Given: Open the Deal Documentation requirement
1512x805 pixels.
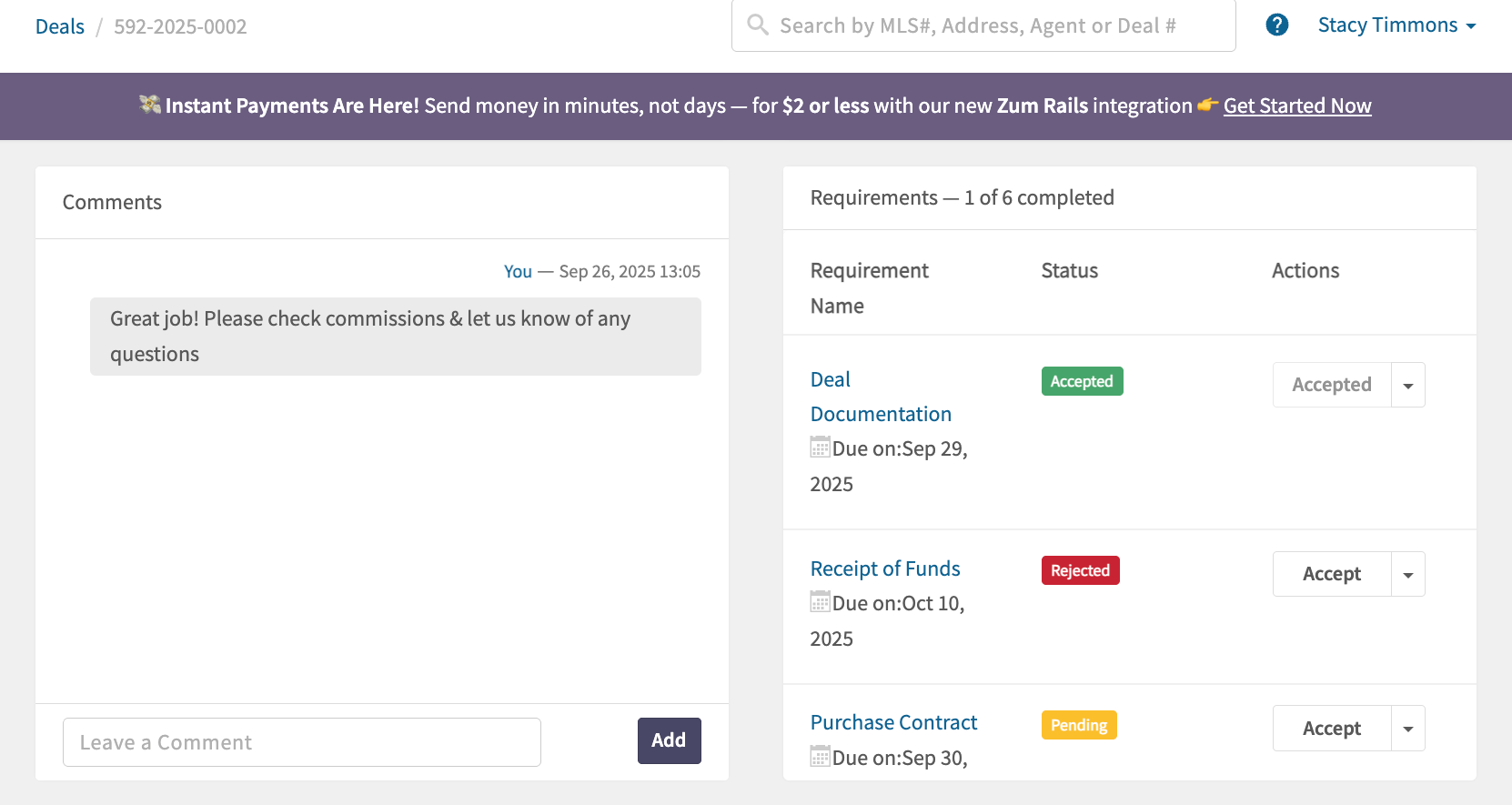Looking at the screenshot, I should (880, 397).
